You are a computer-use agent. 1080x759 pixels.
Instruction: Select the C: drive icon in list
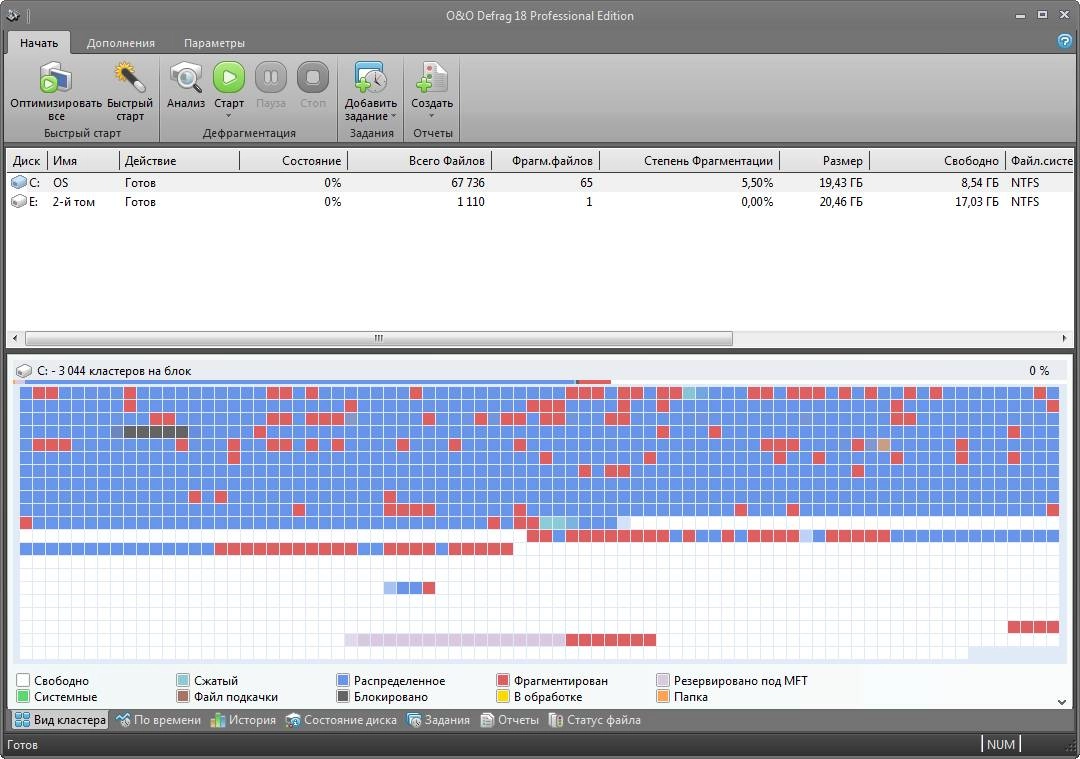click(19, 183)
